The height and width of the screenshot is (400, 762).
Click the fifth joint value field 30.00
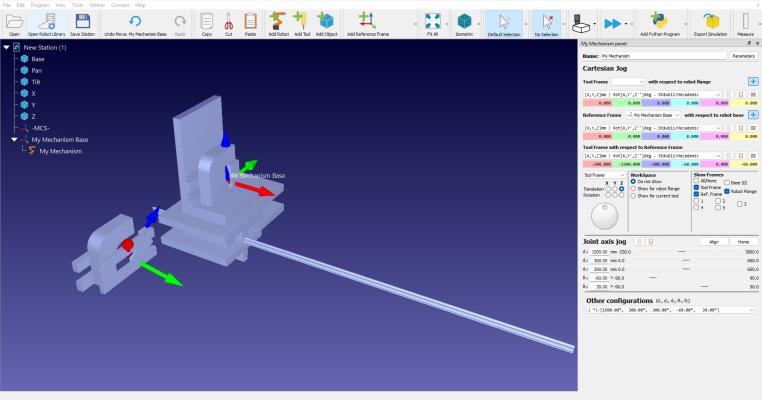coord(599,287)
